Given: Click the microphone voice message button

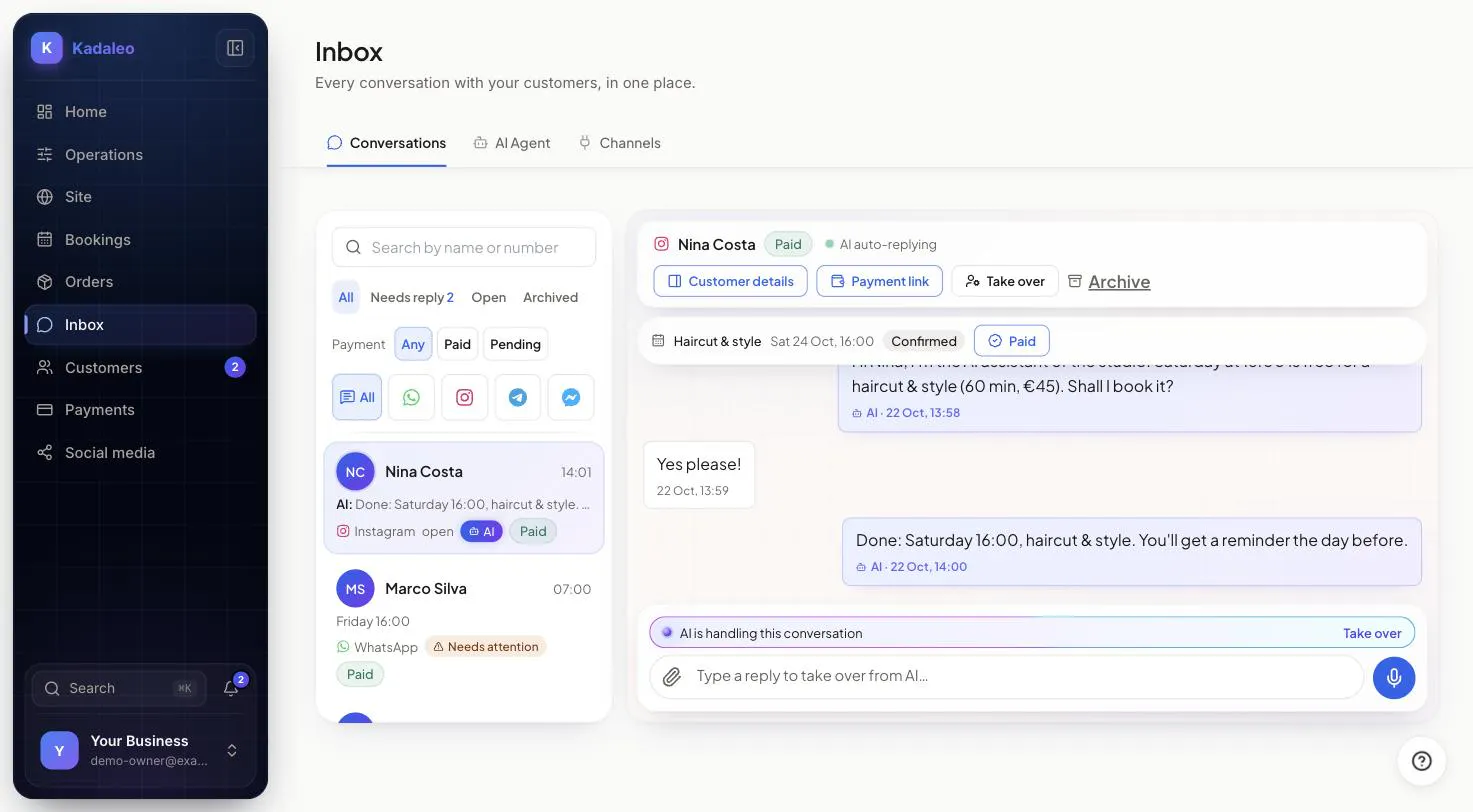Looking at the screenshot, I should 1394,677.
